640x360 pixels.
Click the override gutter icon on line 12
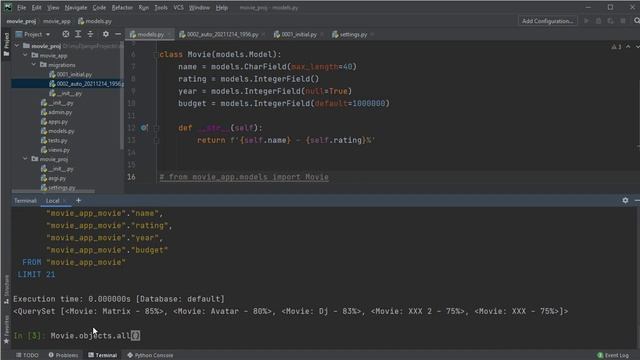coord(144,128)
